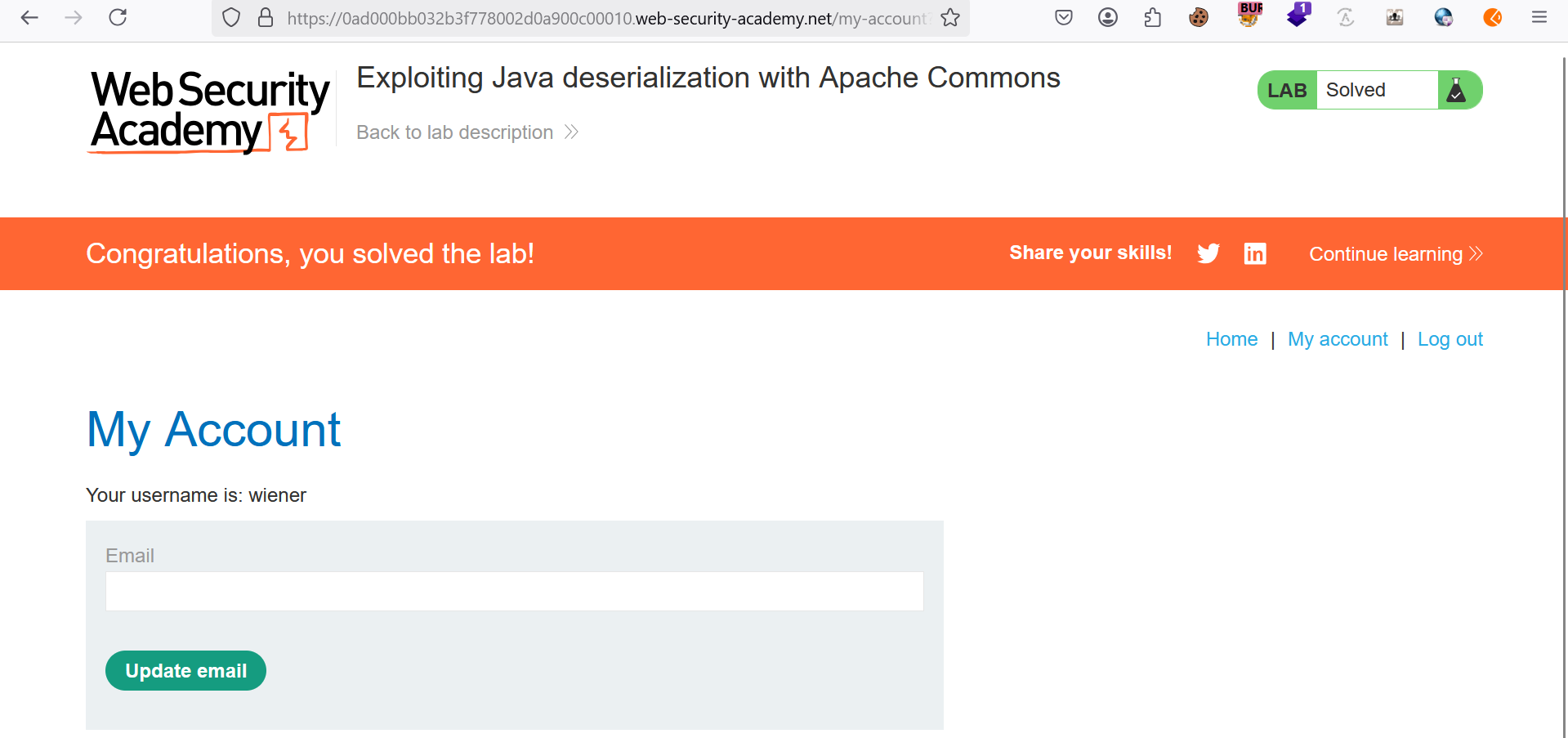The image size is (1568, 738).
Task: Open the Firefox account icon
Action: coord(1108,17)
